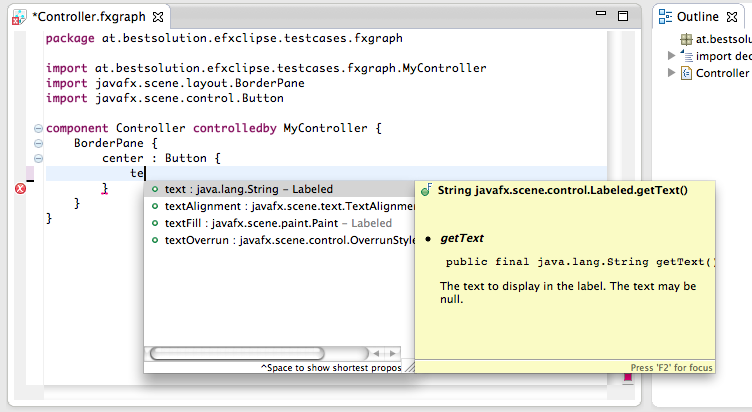Close the Controller.fxgraph editor tab
The height and width of the screenshot is (412, 752).
[158, 17]
